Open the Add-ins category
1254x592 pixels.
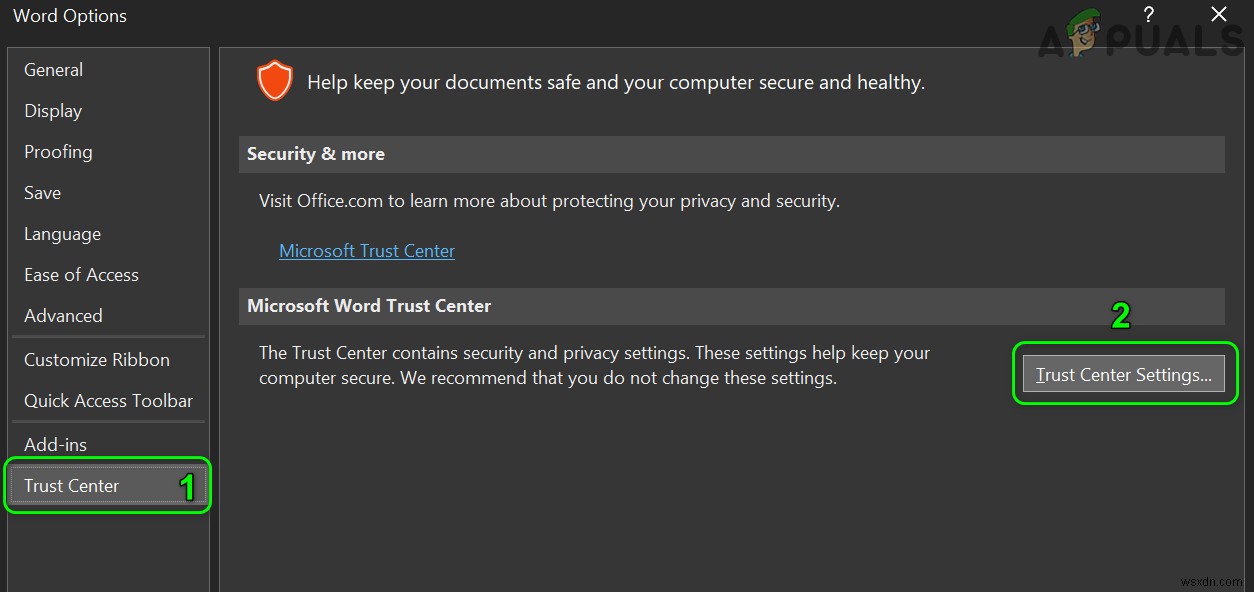(56, 445)
